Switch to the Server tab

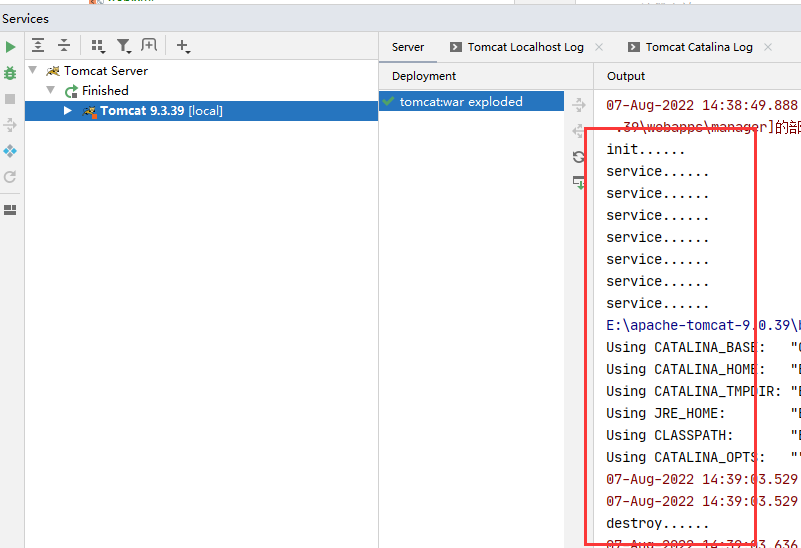pos(408,47)
